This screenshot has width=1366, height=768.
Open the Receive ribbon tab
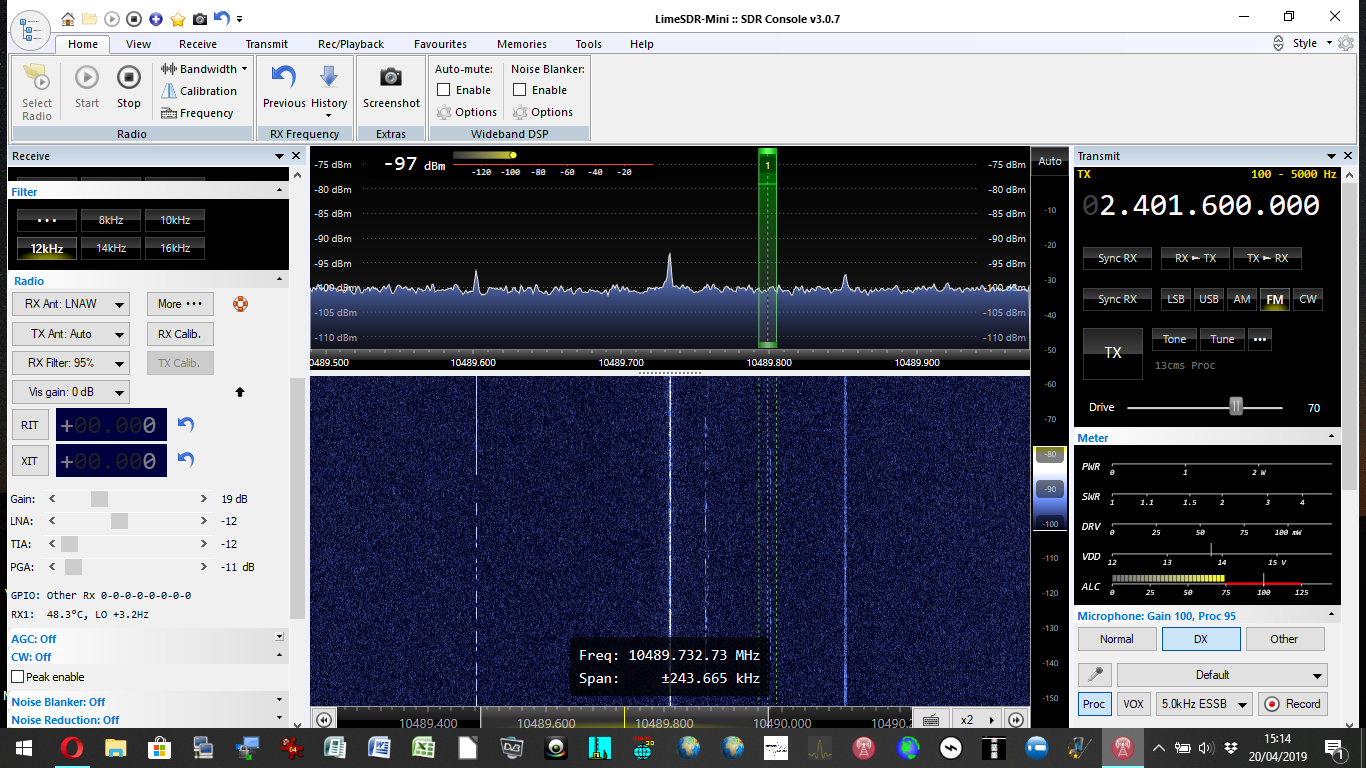point(198,44)
